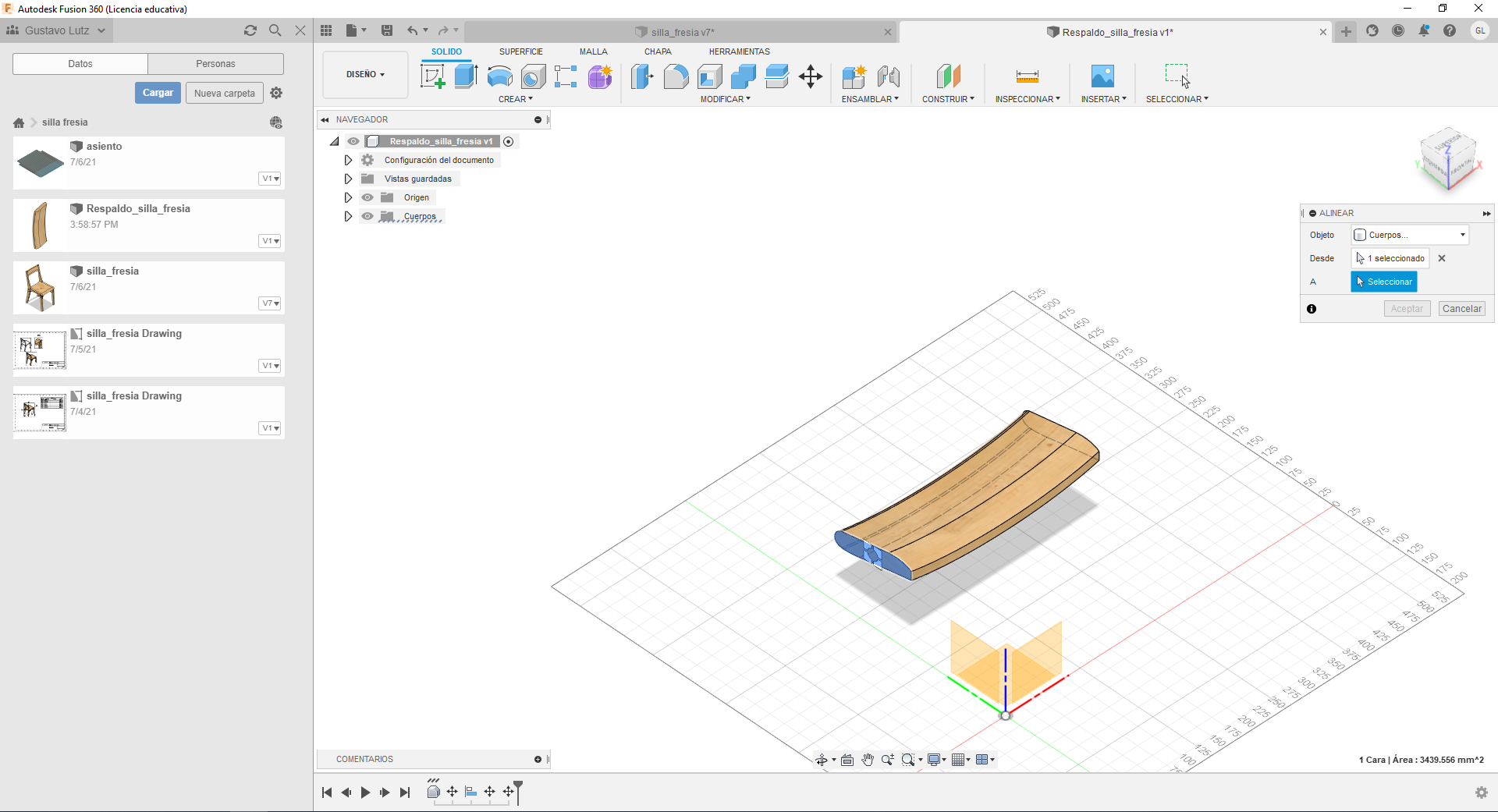Image resolution: width=1498 pixels, height=812 pixels.
Task: Click the Undo arrow
Action: [413, 30]
